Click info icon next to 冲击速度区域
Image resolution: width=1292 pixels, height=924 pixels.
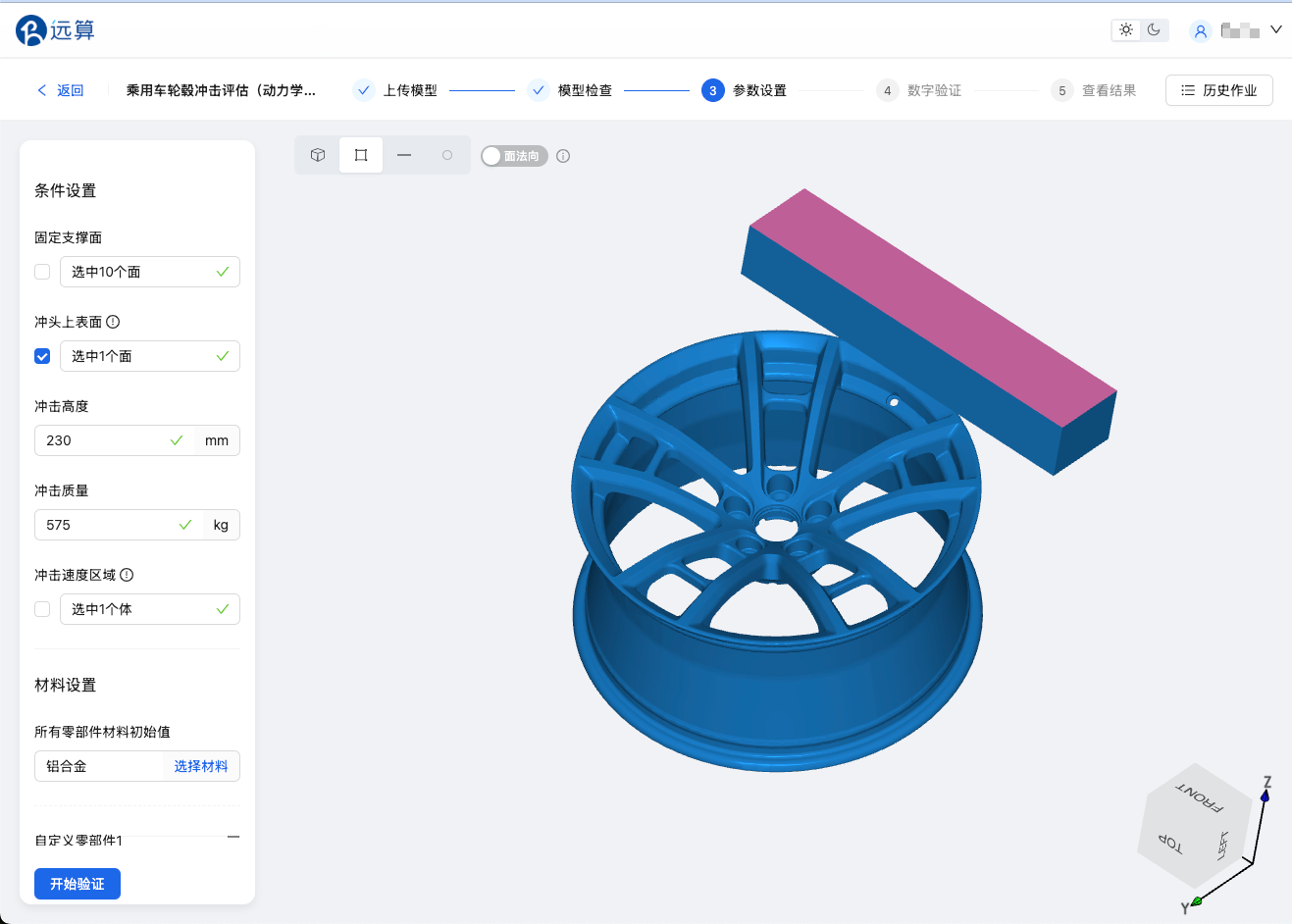pos(127,575)
